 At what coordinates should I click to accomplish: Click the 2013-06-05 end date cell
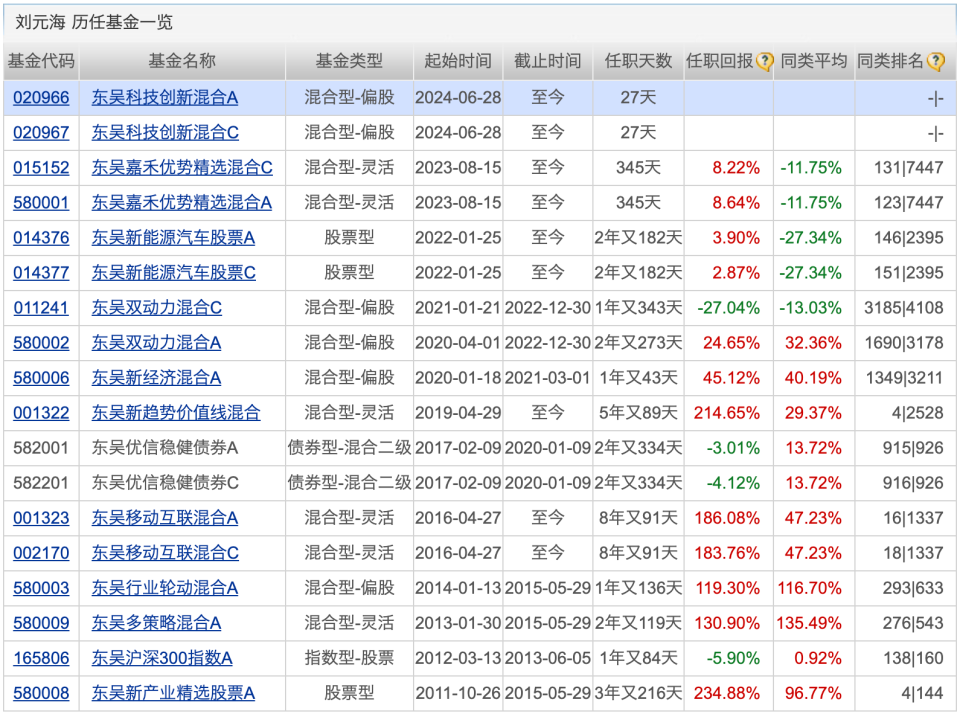[548, 658]
